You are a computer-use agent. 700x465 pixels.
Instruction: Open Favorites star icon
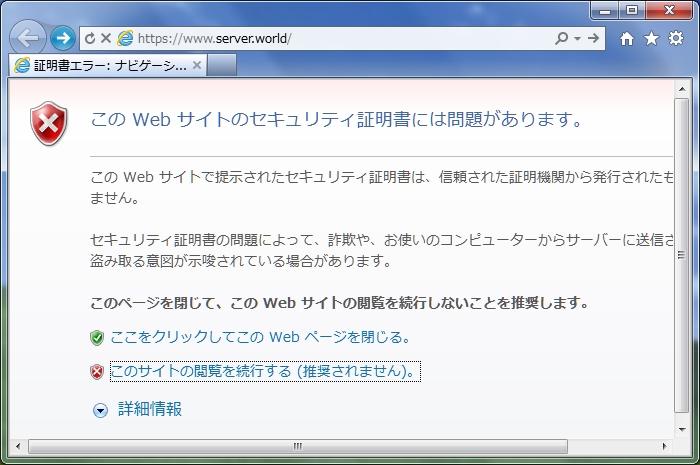pyautogui.click(x=651, y=38)
